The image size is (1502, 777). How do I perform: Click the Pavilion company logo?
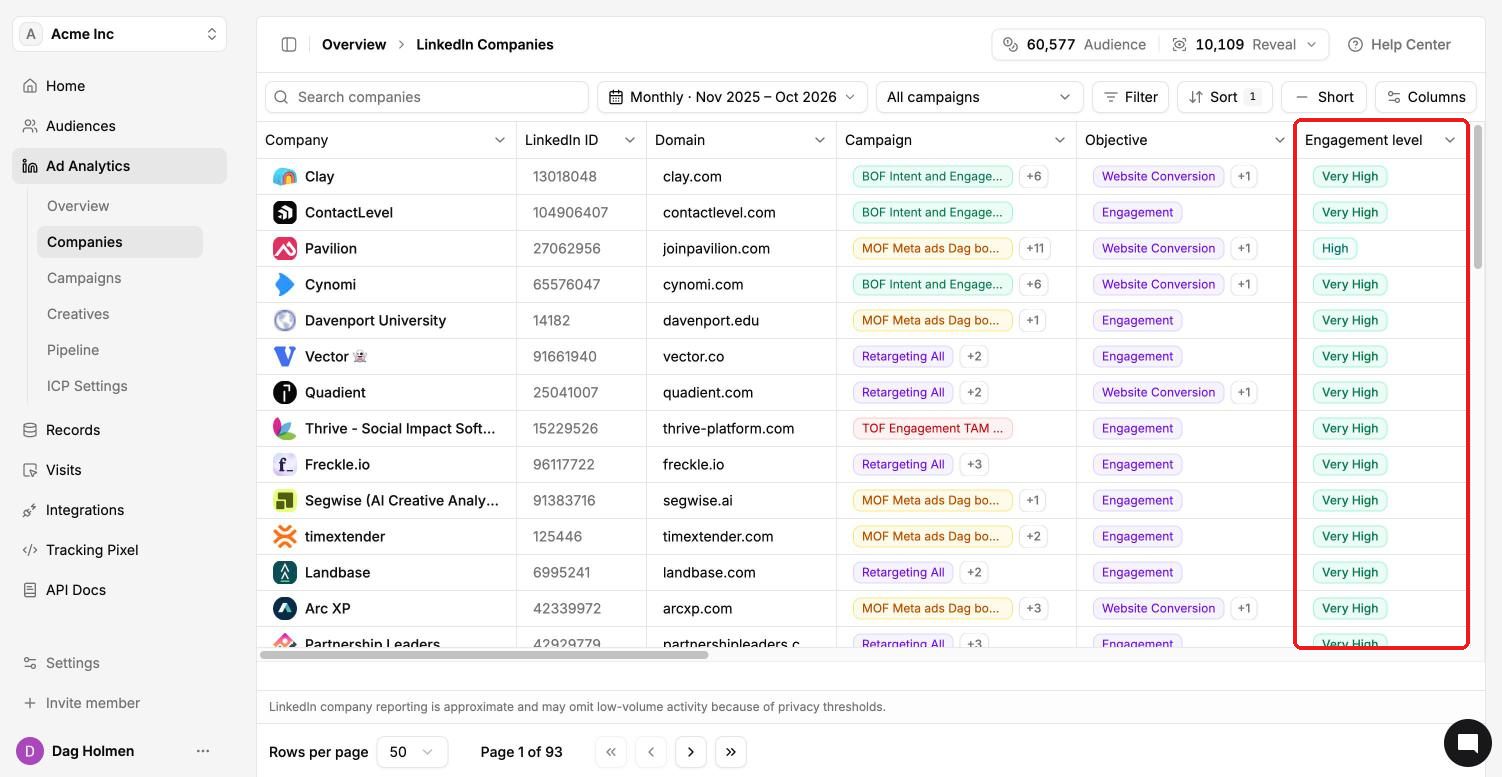coord(285,248)
